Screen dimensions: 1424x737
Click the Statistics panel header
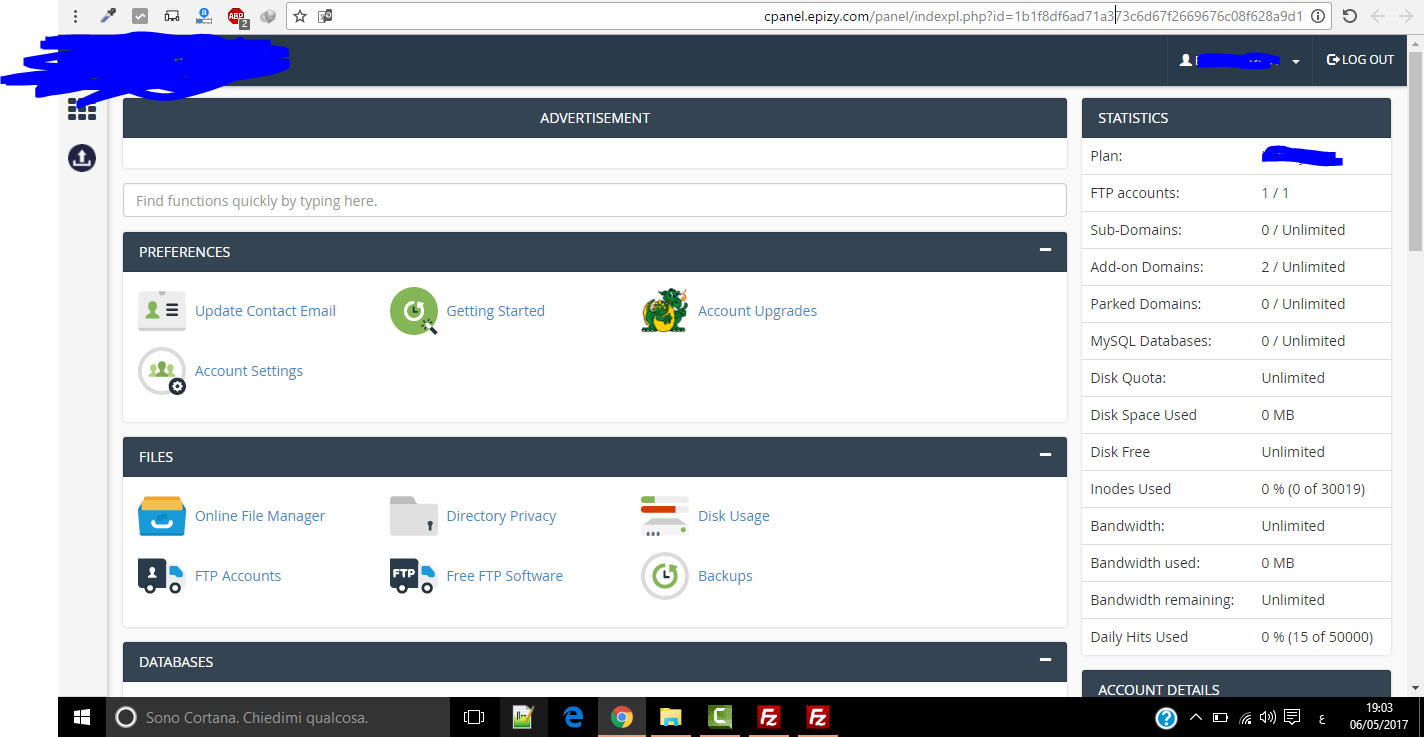(1236, 118)
